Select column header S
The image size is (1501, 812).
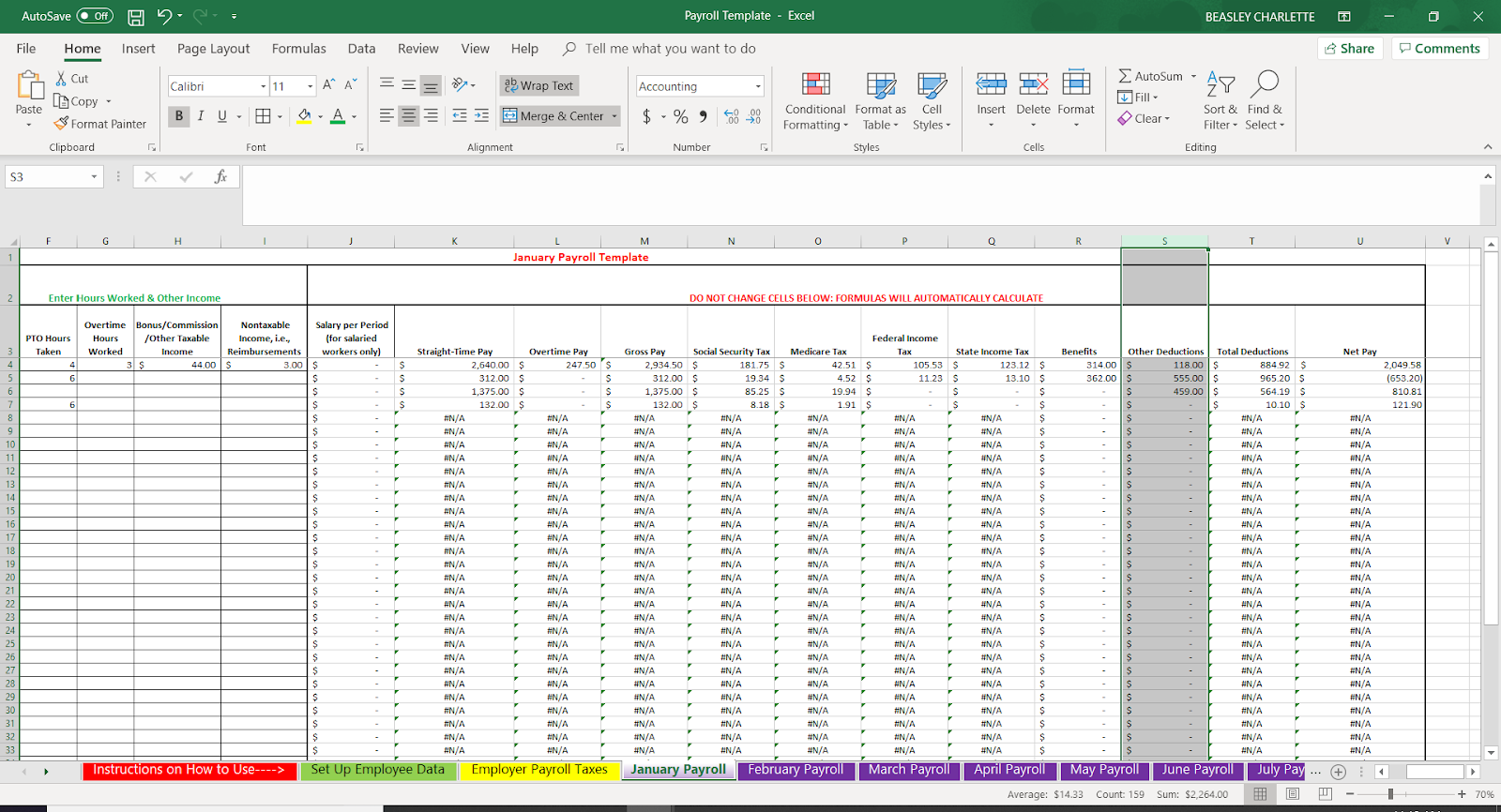pos(1165,241)
